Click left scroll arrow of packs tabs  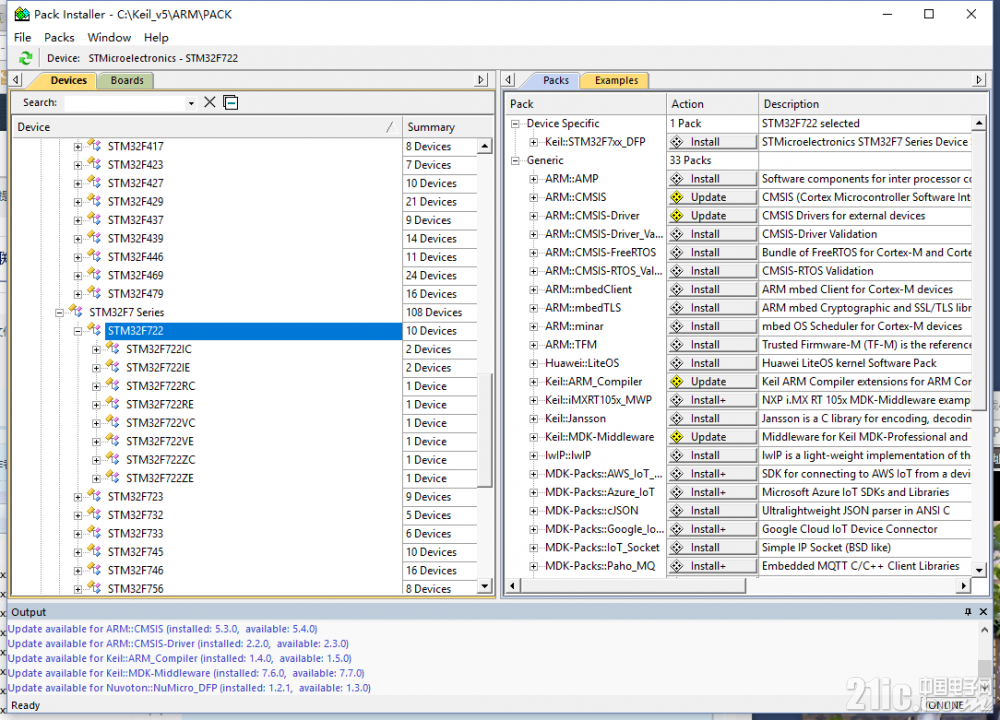click(508, 80)
